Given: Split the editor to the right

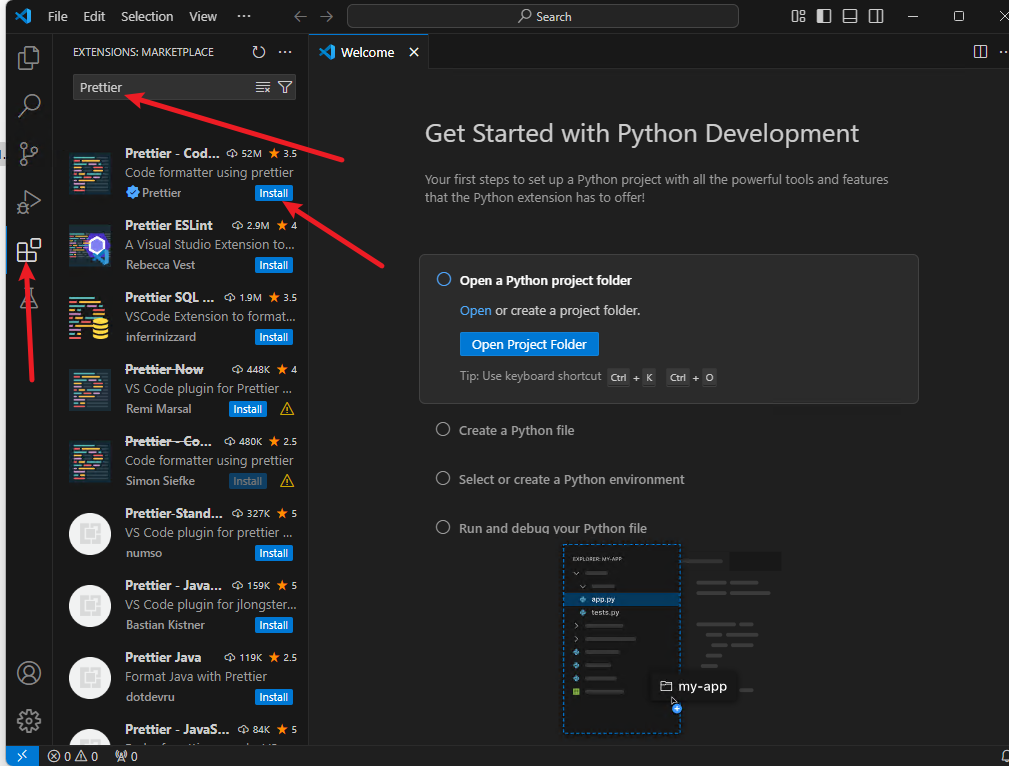Looking at the screenshot, I should tap(980, 51).
